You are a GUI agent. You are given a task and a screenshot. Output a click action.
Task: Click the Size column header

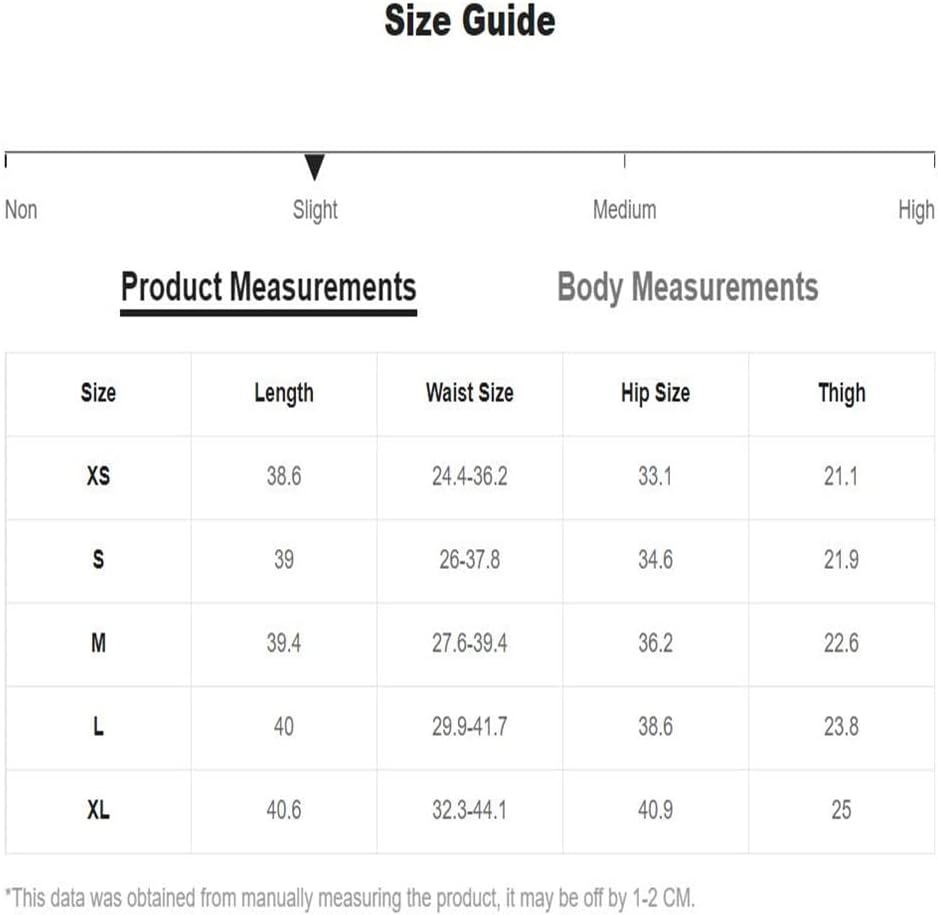click(x=98, y=393)
